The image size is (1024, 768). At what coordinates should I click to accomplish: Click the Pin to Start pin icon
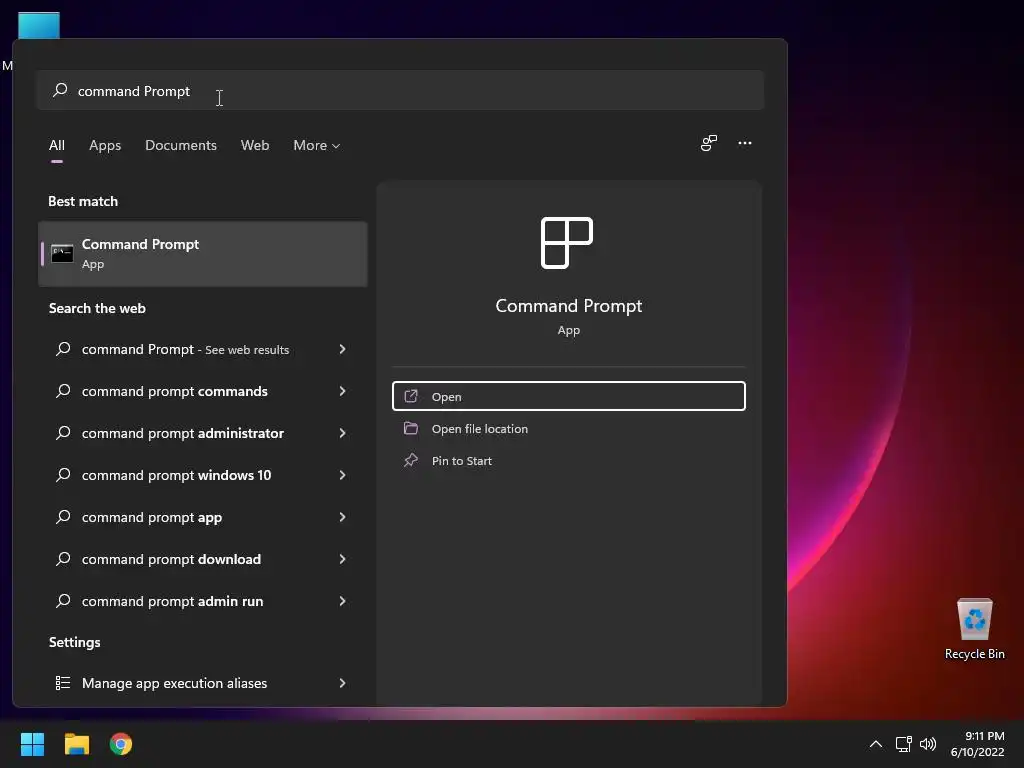click(x=411, y=460)
